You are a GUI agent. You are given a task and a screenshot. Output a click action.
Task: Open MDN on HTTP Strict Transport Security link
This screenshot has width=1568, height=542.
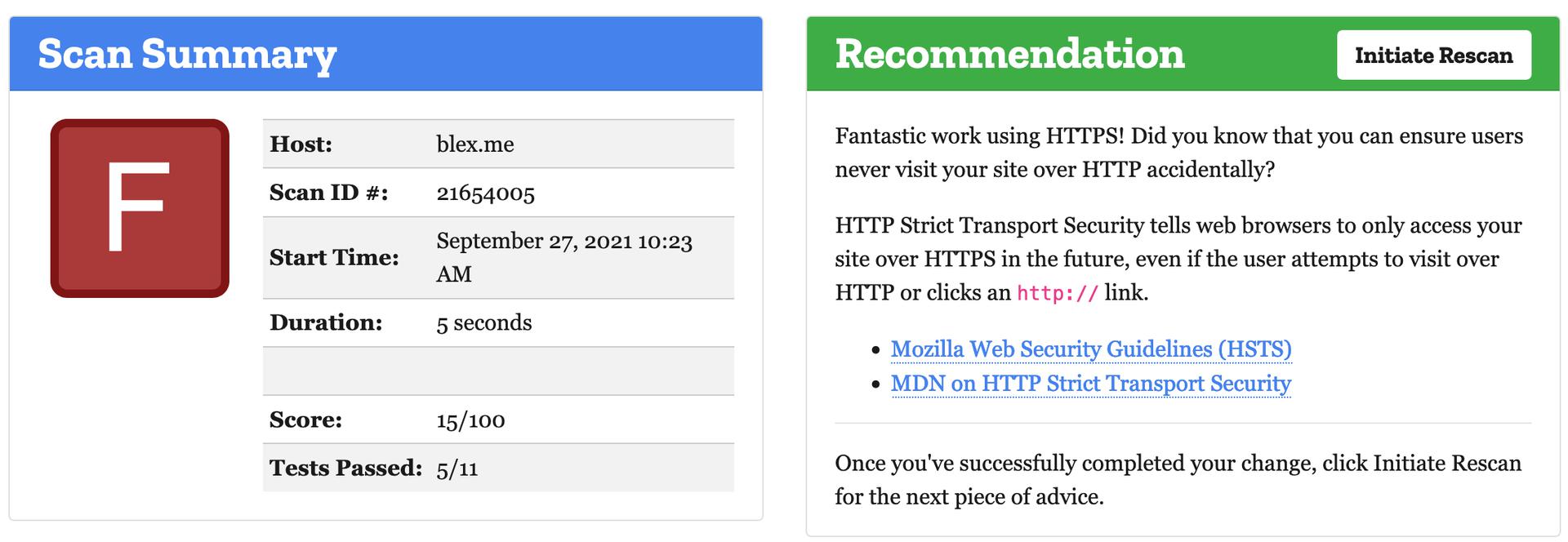click(1090, 384)
